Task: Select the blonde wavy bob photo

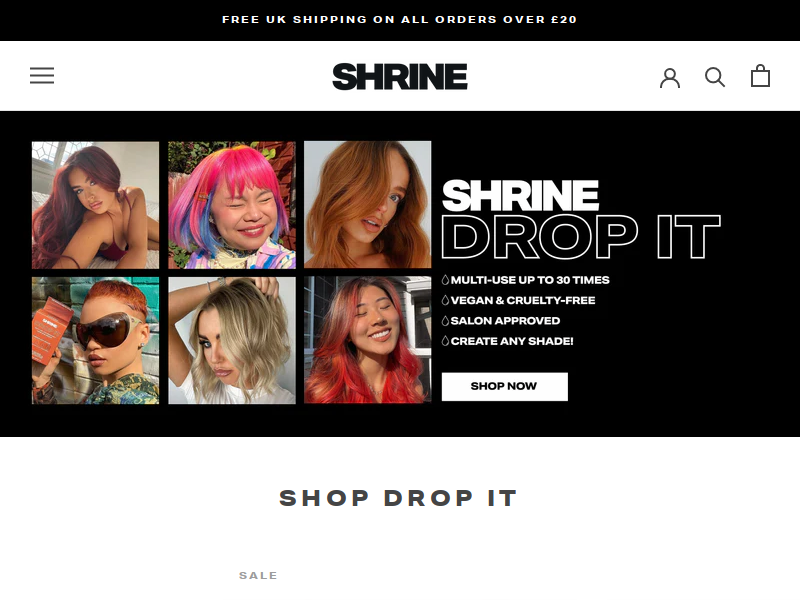Action: click(x=232, y=340)
